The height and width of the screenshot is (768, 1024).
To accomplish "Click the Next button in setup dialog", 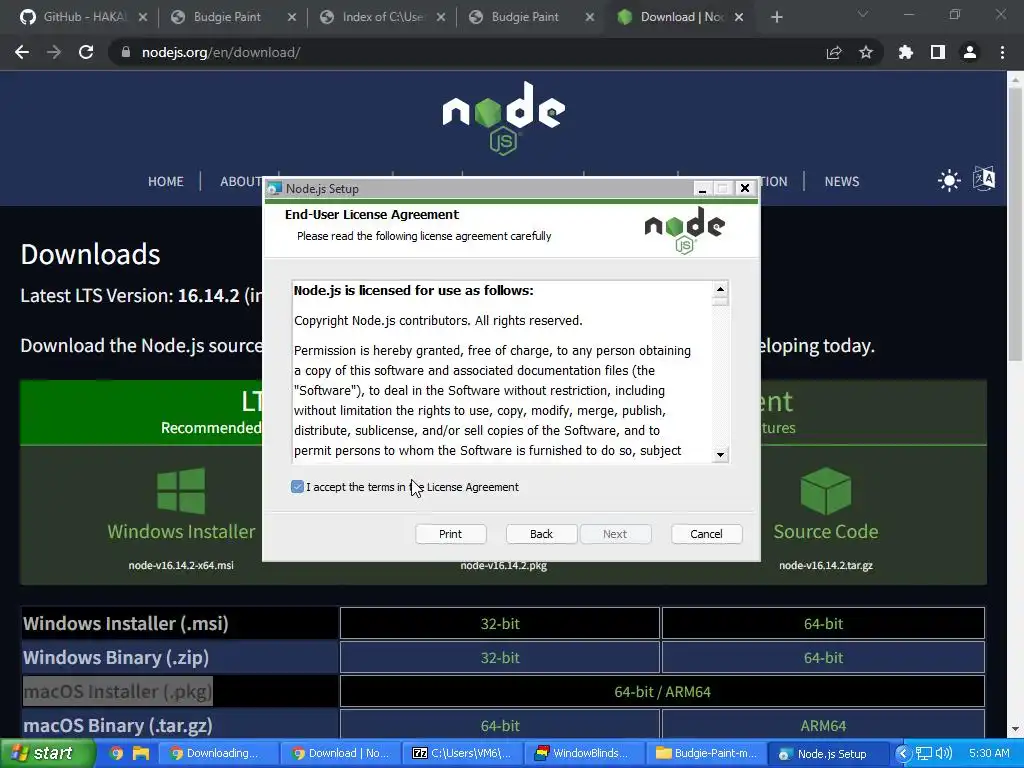I will (x=615, y=534).
